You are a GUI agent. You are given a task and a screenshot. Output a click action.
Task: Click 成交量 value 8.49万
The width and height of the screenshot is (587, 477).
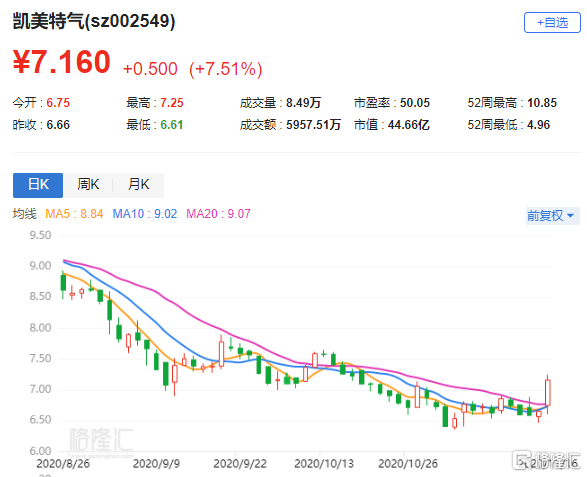(303, 103)
